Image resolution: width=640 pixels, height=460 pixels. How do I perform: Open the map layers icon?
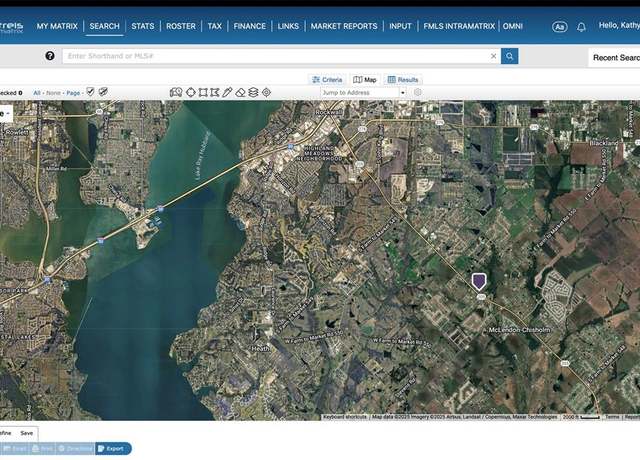pyautogui.click(x=253, y=92)
